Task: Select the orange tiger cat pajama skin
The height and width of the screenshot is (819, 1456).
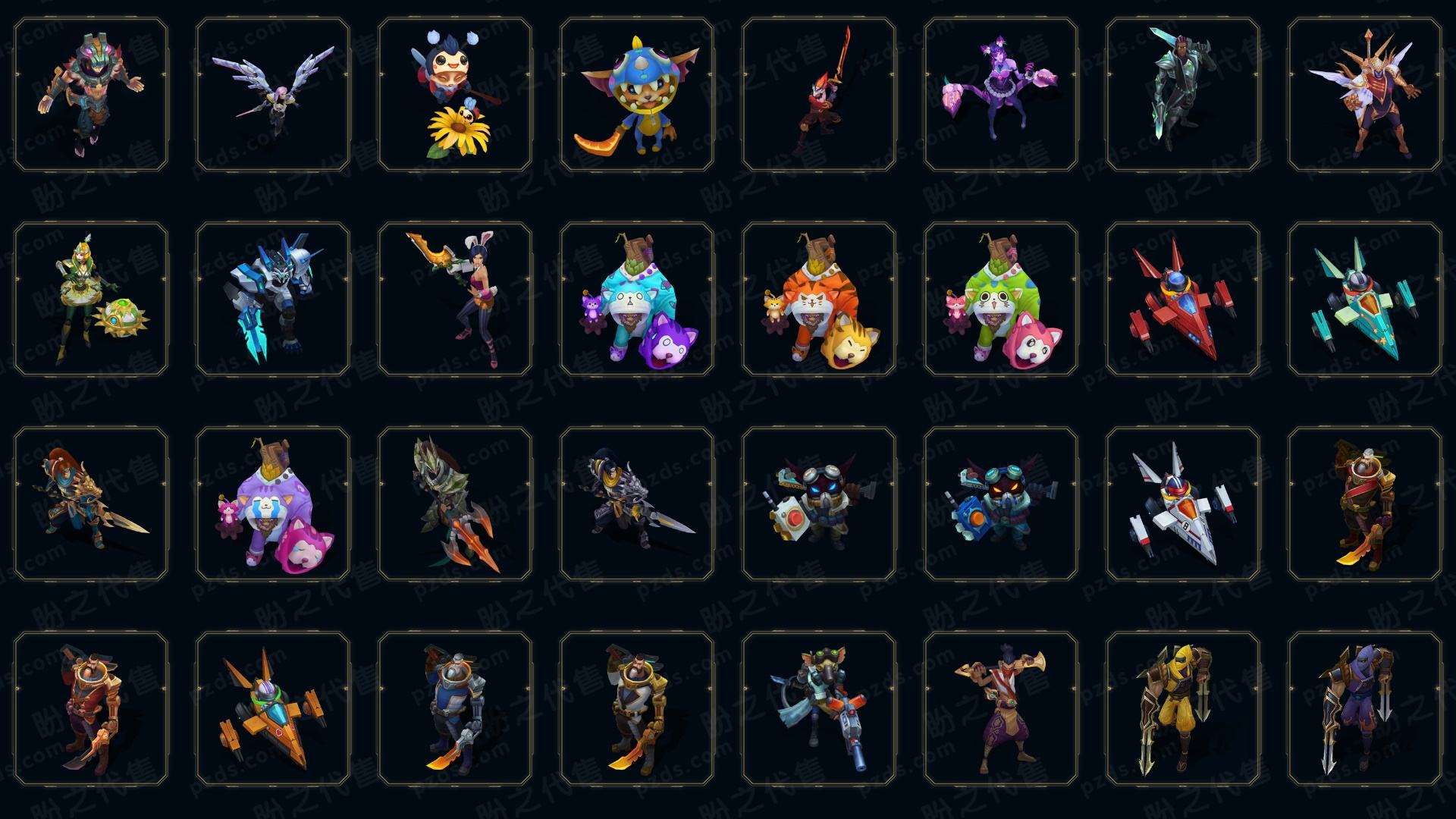Action: [819, 299]
